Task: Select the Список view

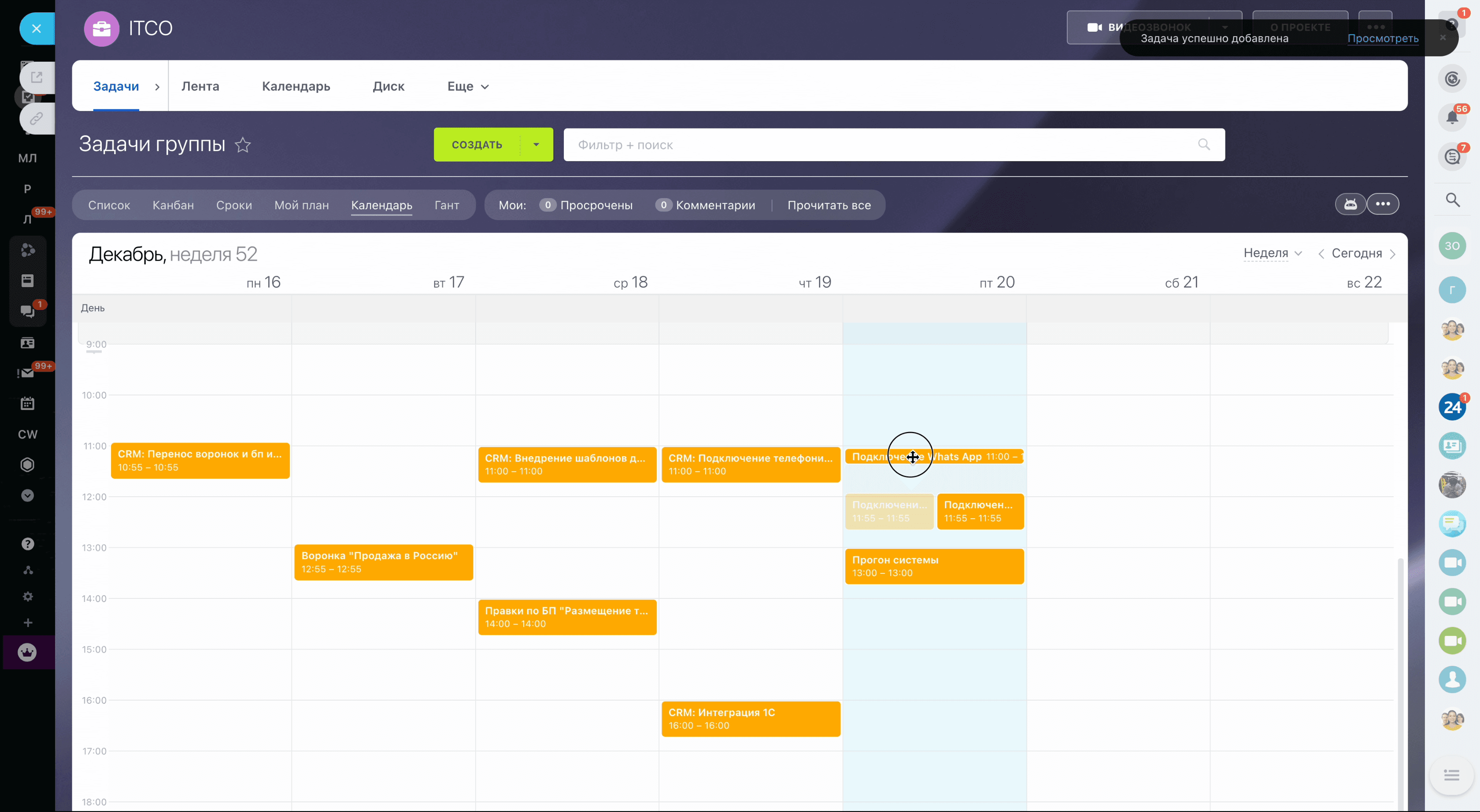Action: (109, 205)
